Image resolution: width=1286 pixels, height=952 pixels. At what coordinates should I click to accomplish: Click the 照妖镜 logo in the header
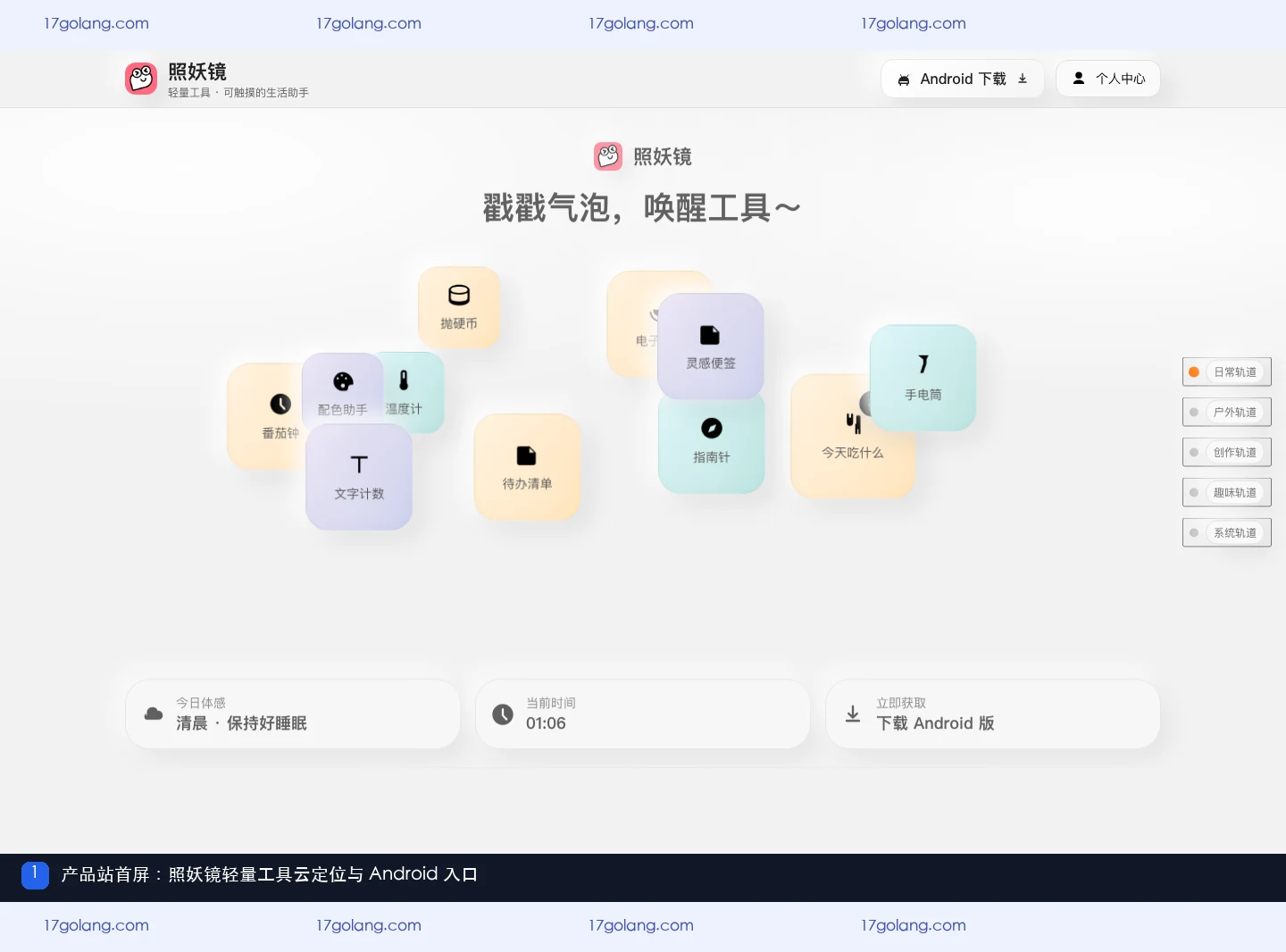141,79
